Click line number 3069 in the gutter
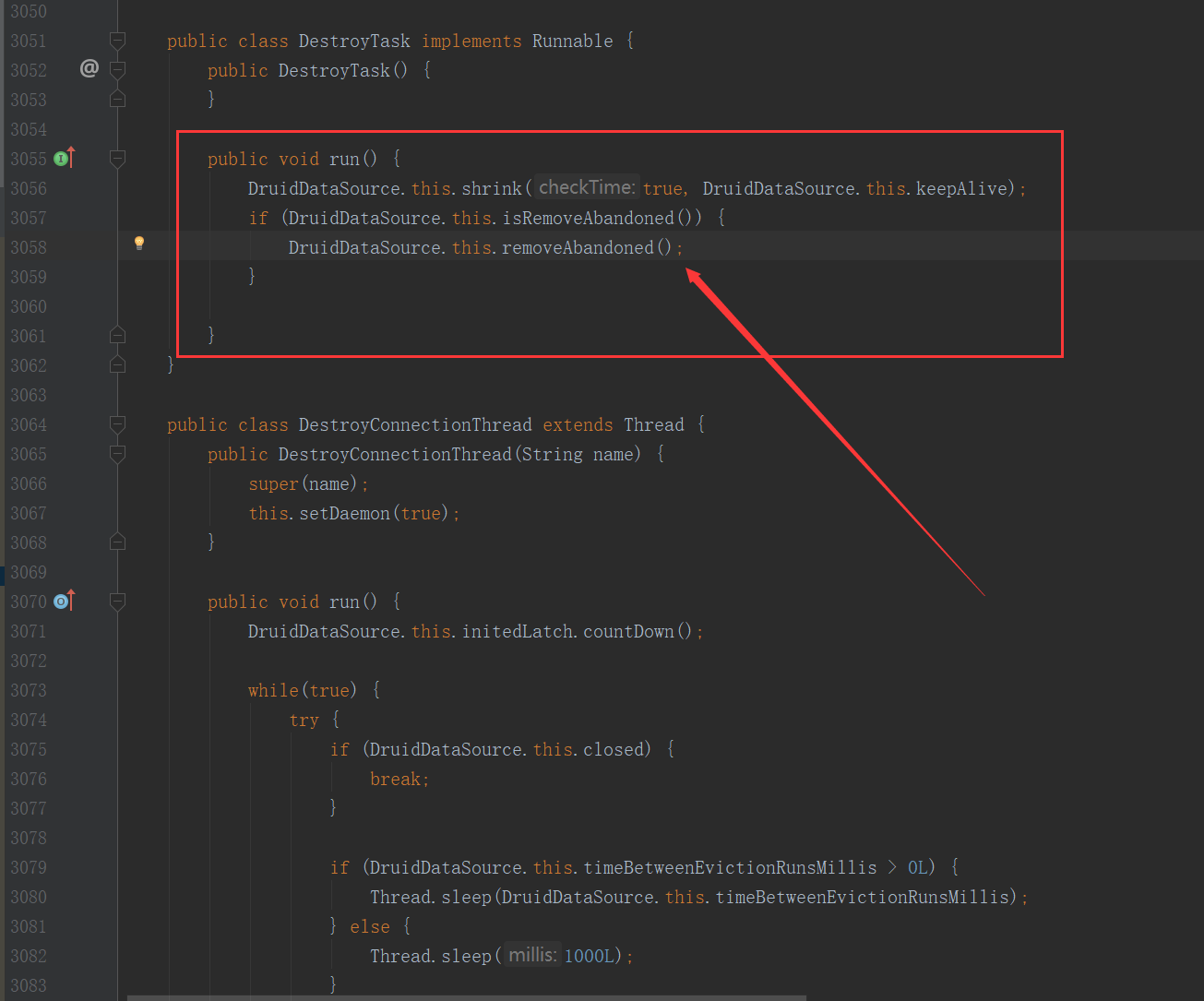This screenshot has width=1204, height=1001. tap(29, 572)
